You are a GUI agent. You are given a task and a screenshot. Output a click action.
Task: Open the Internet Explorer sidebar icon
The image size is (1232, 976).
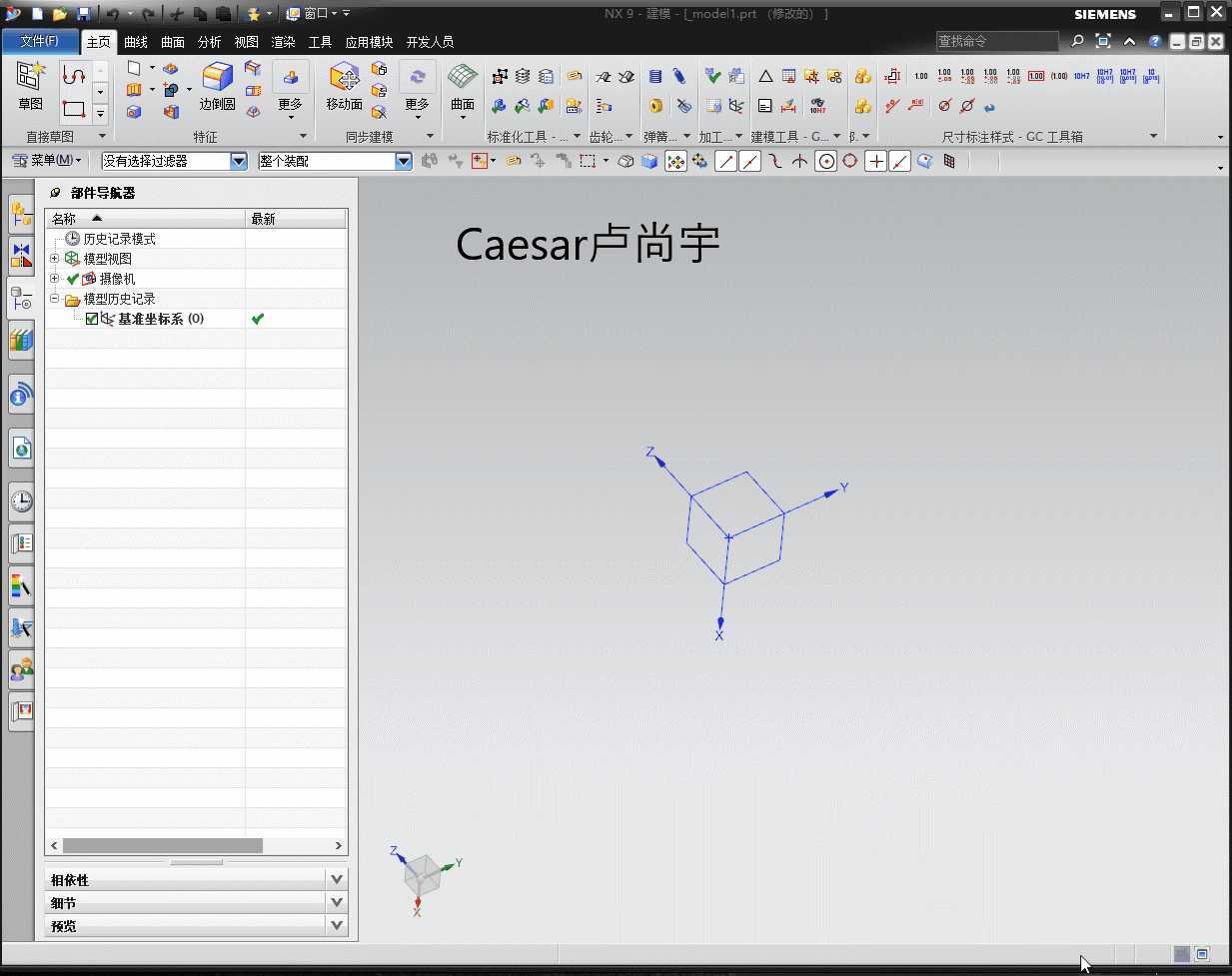[x=21, y=449]
